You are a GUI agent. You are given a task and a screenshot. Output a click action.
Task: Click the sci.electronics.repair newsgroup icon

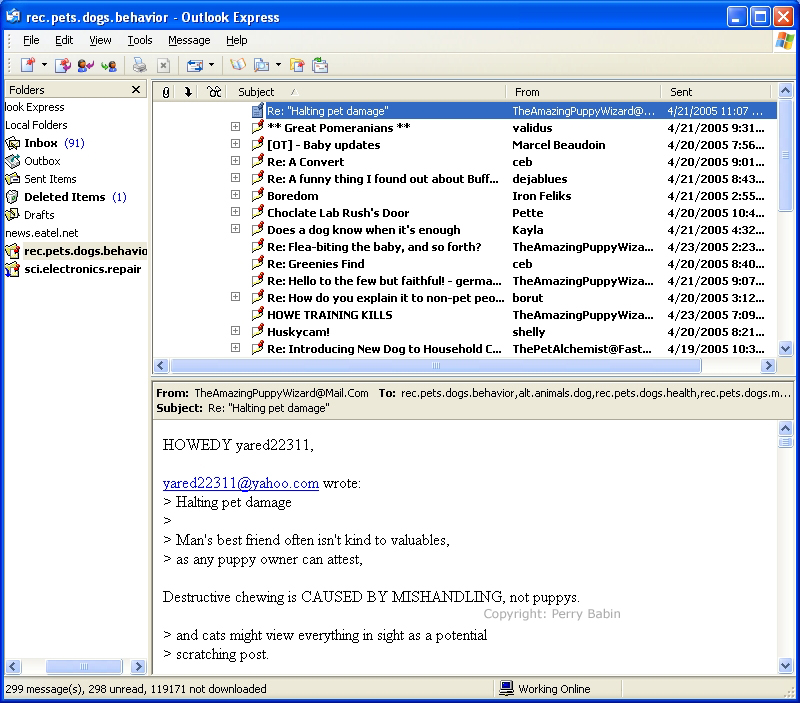coord(12,269)
